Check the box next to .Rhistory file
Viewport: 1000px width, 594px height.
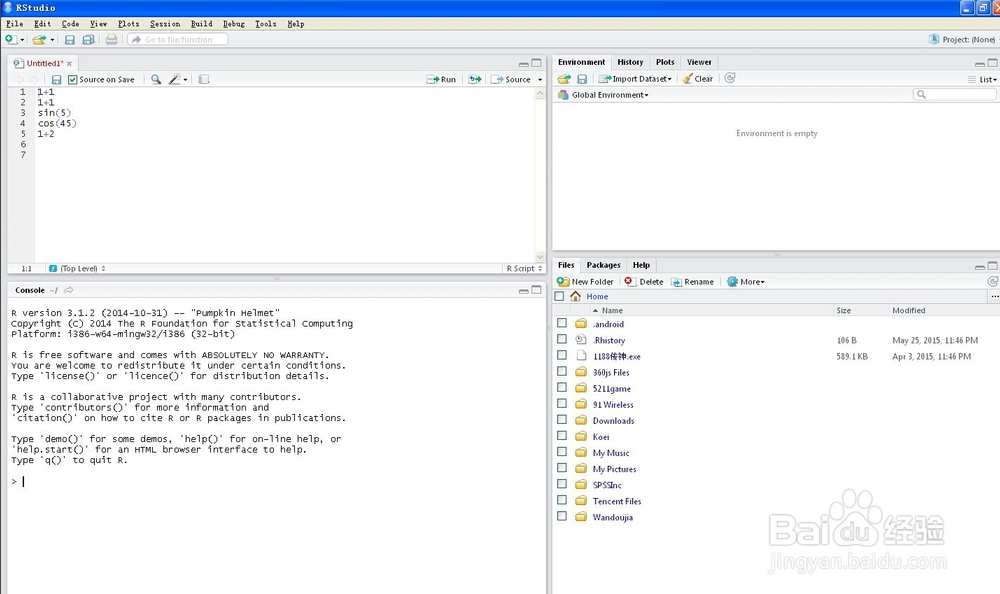coord(562,340)
